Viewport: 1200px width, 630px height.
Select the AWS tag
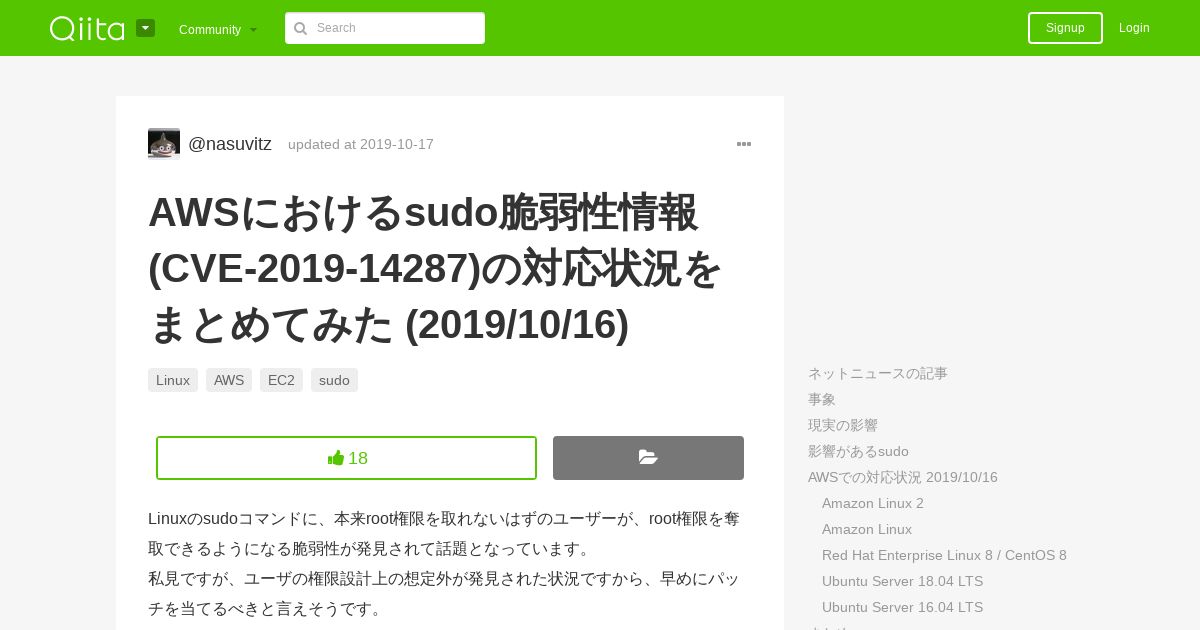[229, 380]
